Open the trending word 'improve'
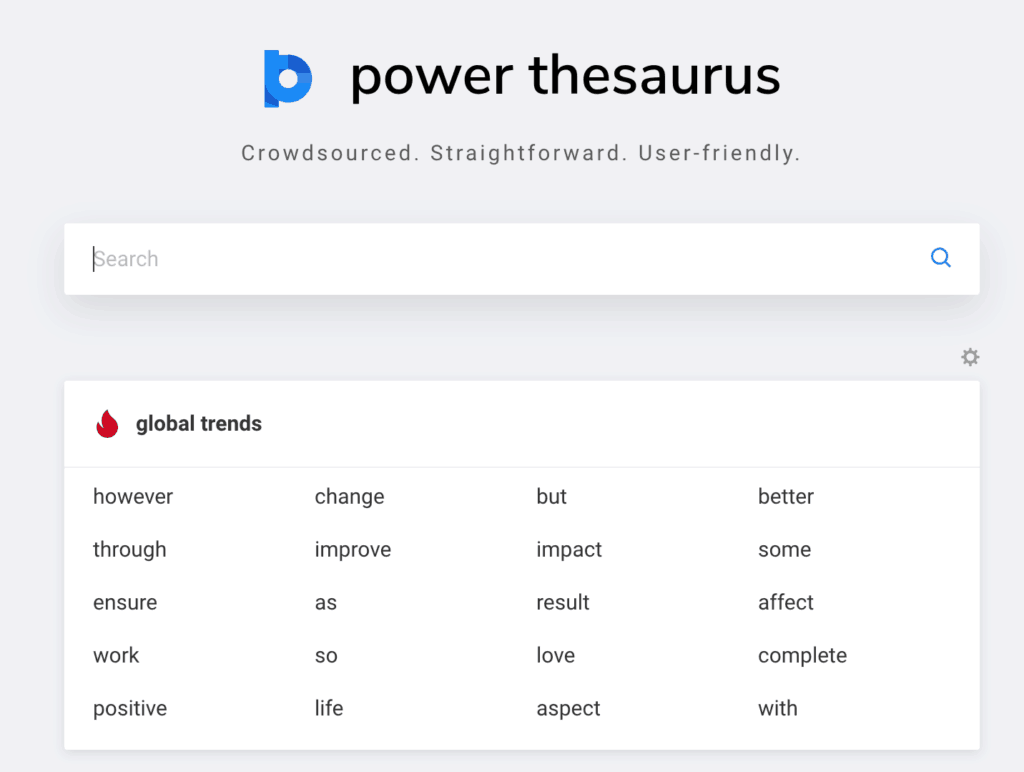The height and width of the screenshot is (772, 1024). tap(353, 549)
